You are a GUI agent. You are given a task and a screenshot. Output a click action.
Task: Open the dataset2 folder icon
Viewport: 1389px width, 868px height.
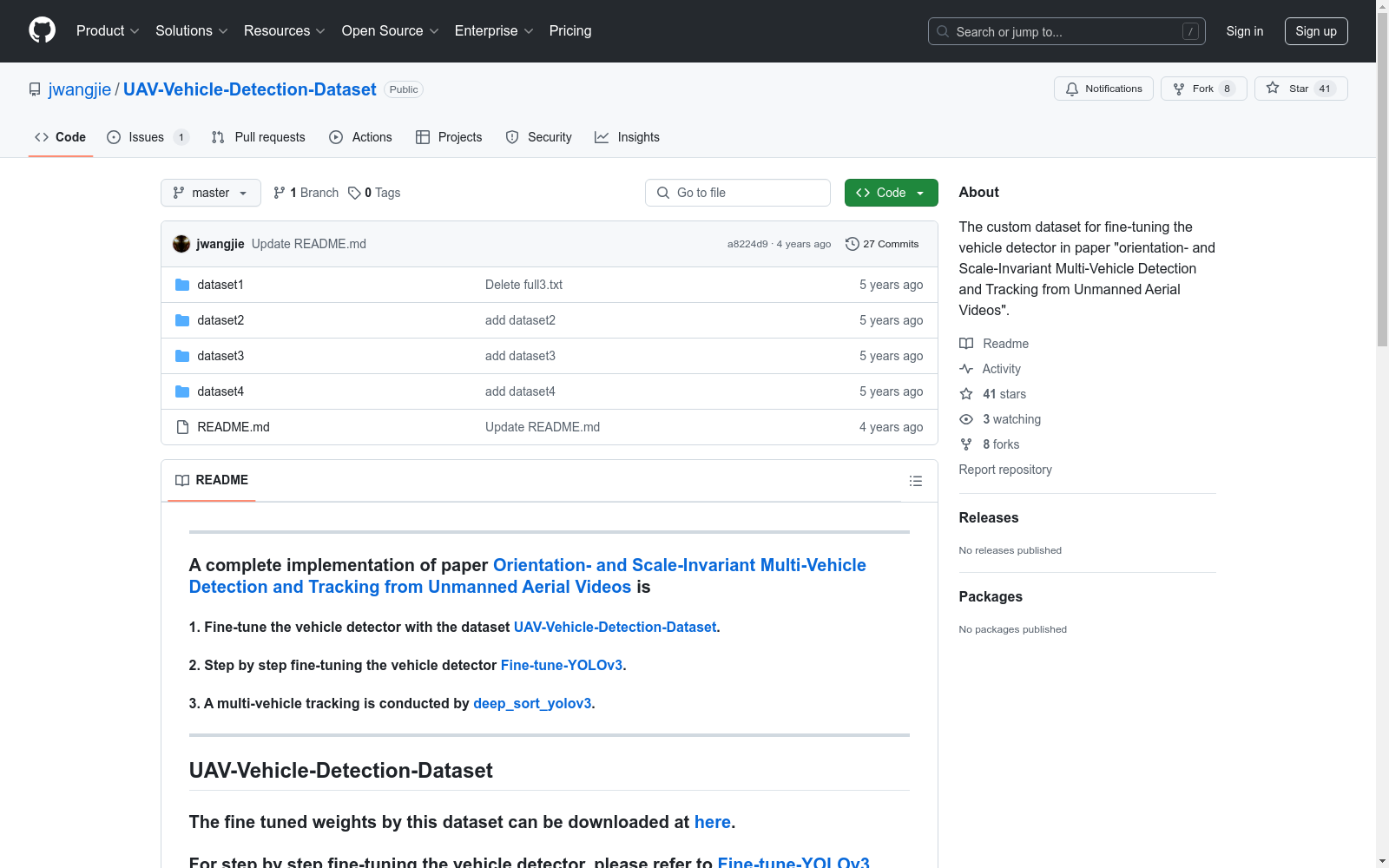point(182,320)
